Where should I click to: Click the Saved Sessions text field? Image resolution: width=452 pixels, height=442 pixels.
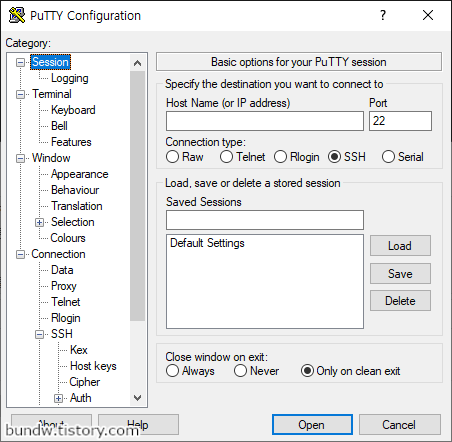pos(265,220)
